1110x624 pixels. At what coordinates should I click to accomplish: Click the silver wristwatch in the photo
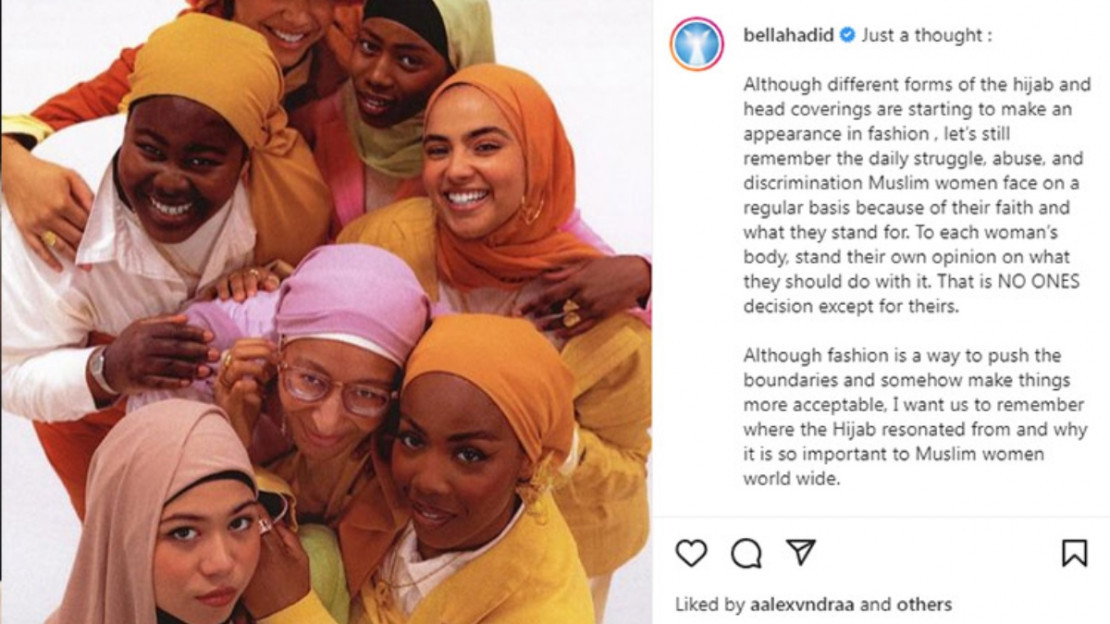(101, 370)
